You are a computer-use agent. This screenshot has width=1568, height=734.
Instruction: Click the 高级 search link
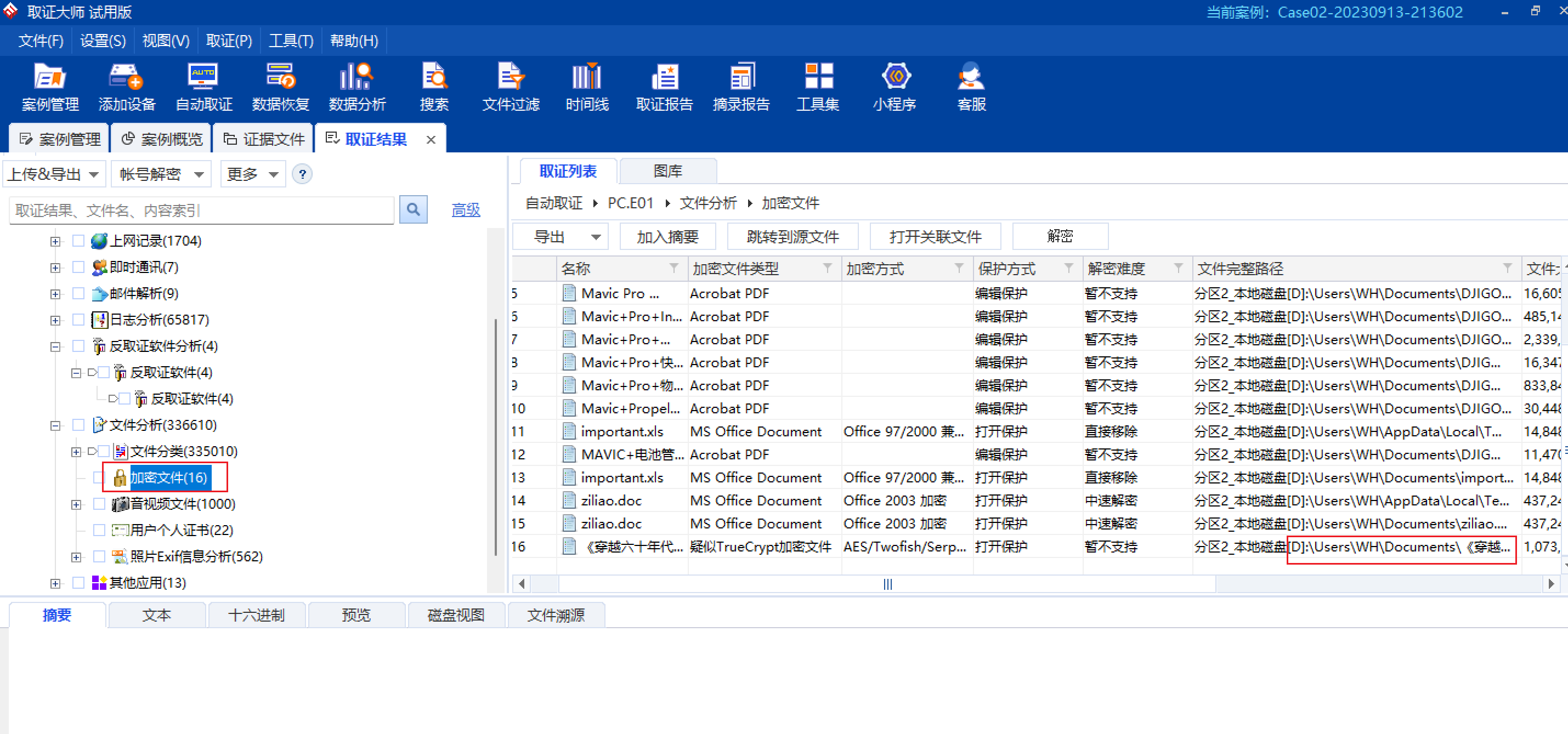coord(466,210)
